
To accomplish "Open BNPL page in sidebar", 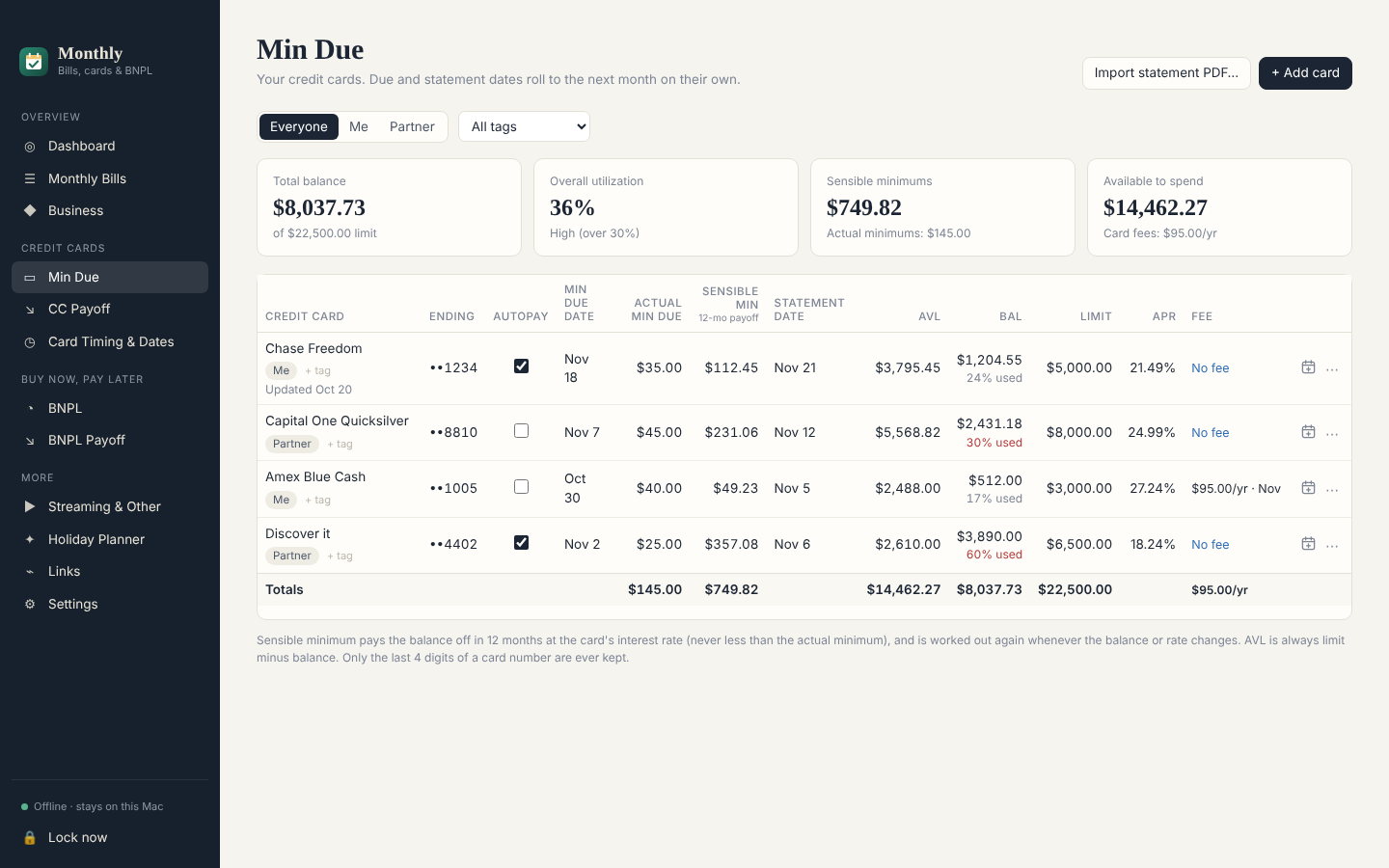I will 110,408.
